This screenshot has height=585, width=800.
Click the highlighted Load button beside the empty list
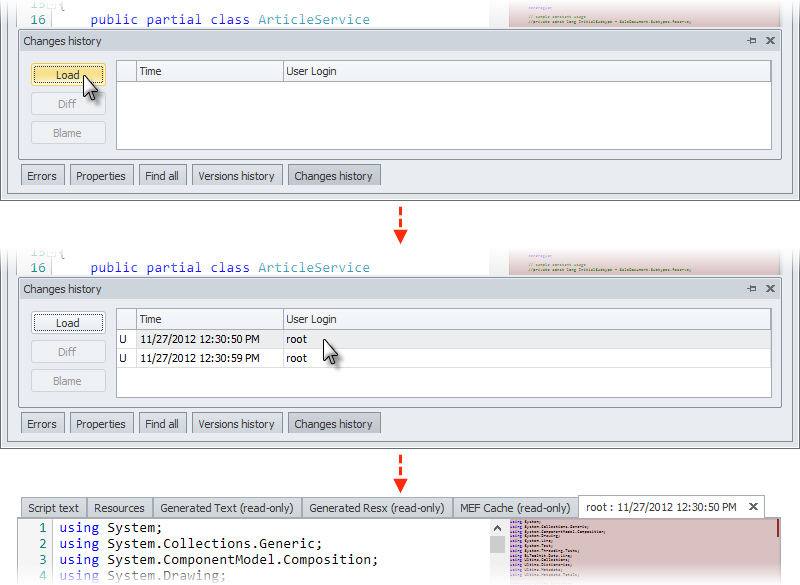[x=67, y=75]
